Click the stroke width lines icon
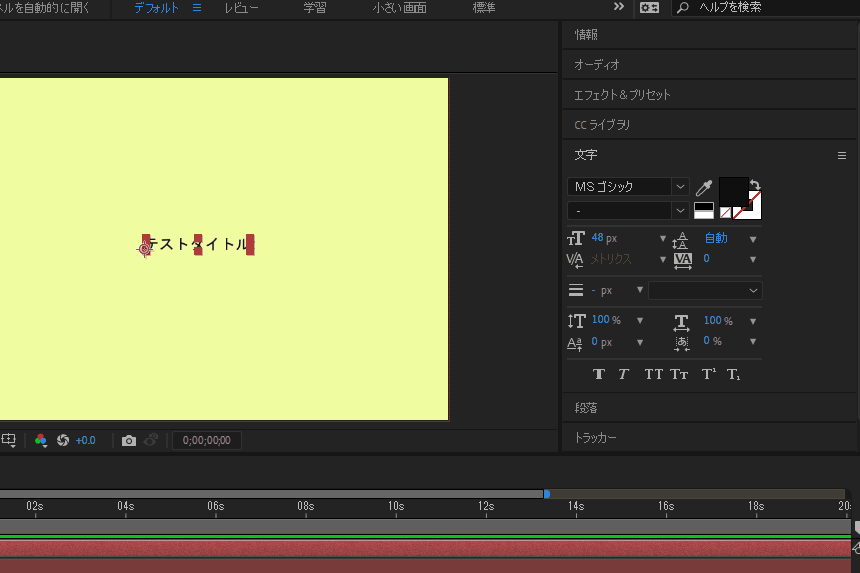Viewport: 860px width, 573px height. tap(575, 290)
